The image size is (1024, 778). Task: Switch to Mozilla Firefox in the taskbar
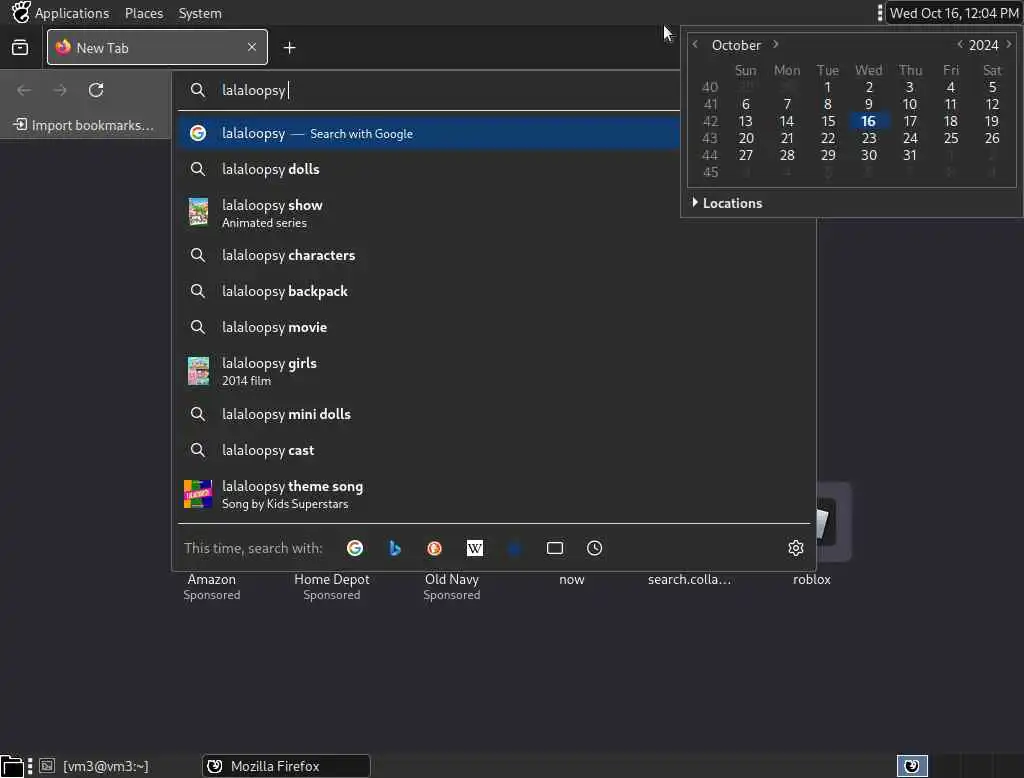pyautogui.click(x=286, y=766)
